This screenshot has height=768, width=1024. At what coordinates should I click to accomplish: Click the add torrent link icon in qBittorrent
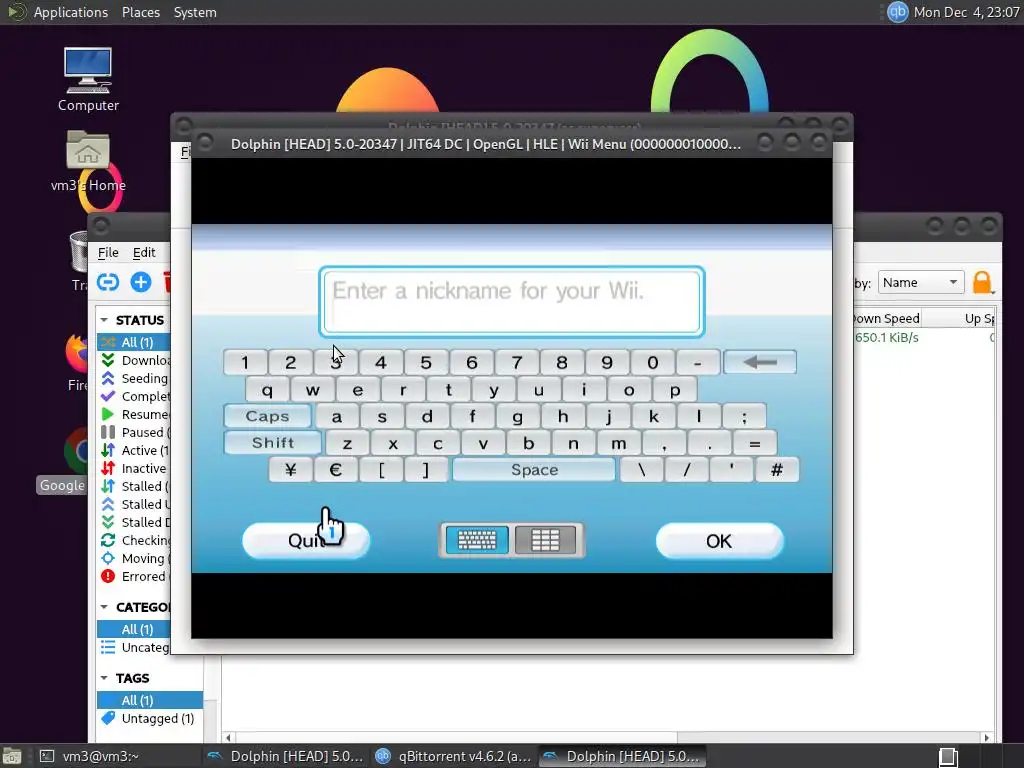(108, 282)
